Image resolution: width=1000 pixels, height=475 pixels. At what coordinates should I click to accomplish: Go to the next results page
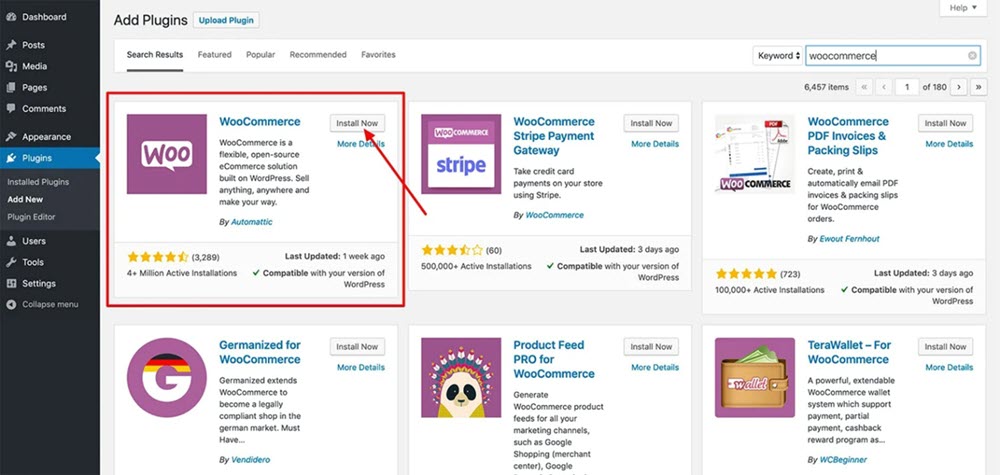click(x=959, y=87)
